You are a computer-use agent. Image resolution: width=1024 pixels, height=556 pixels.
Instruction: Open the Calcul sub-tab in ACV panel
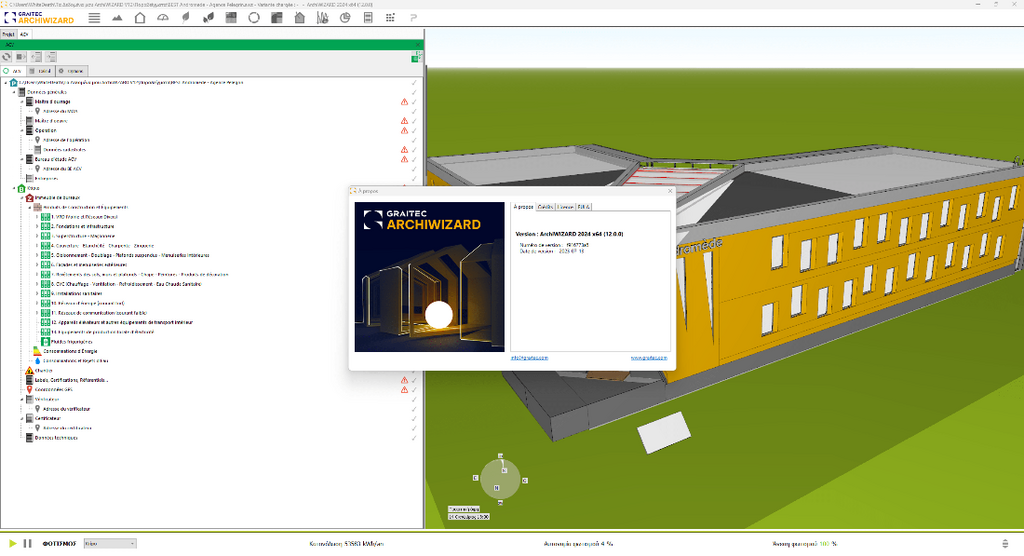click(x=40, y=71)
